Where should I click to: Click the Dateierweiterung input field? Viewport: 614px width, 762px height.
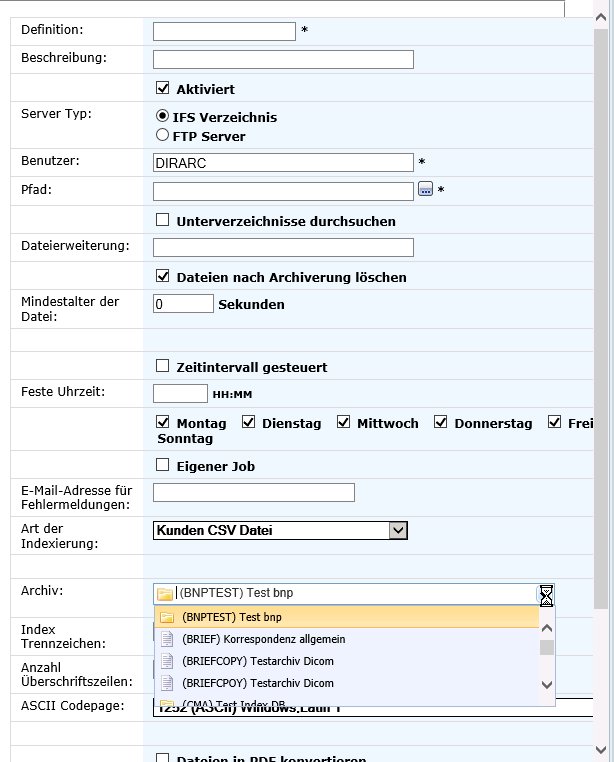click(x=283, y=247)
